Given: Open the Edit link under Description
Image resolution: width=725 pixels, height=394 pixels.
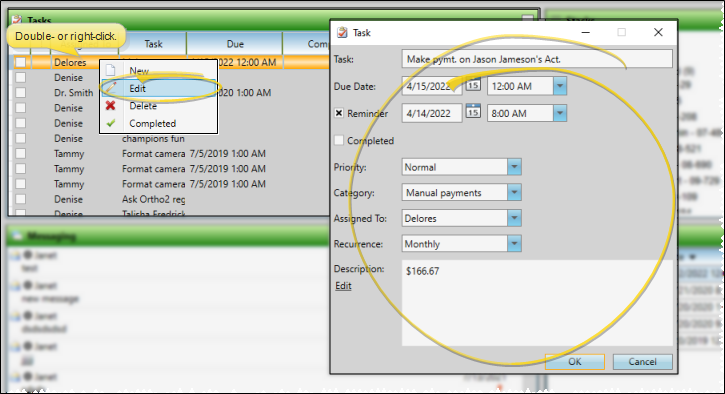Looking at the screenshot, I should pos(343,286).
